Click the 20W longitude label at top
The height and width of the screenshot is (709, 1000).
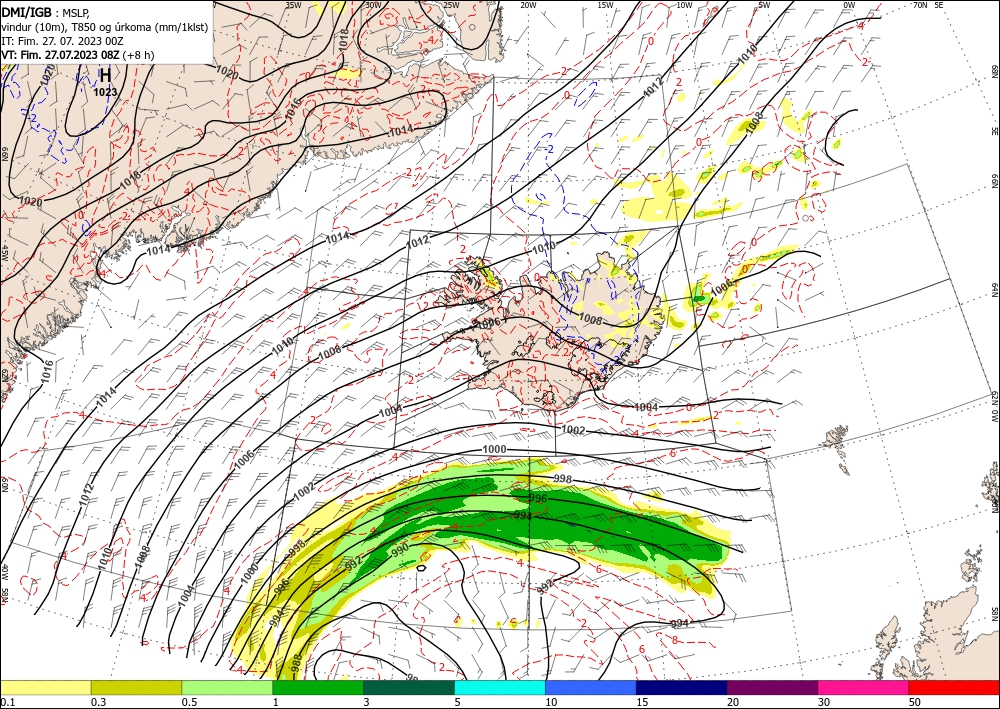click(x=528, y=5)
